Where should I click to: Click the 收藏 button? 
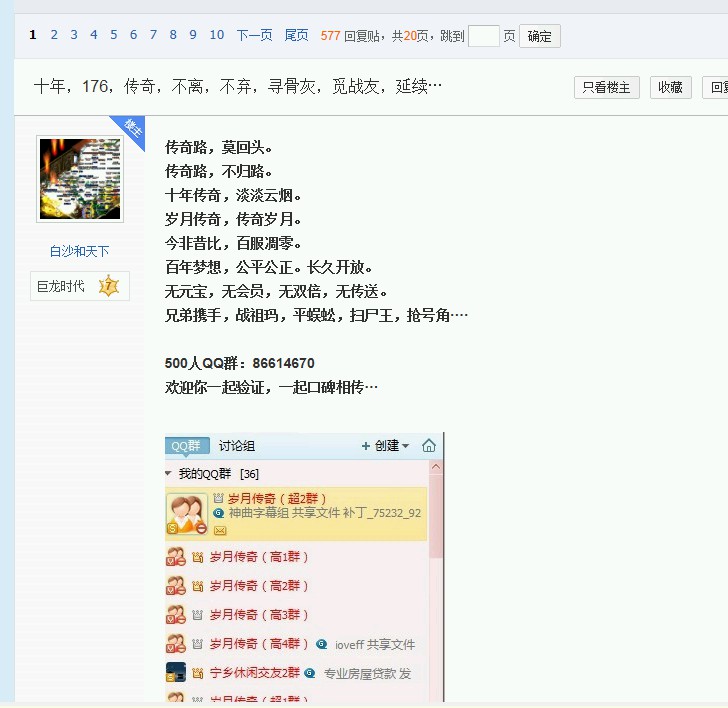tap(670, 87)
